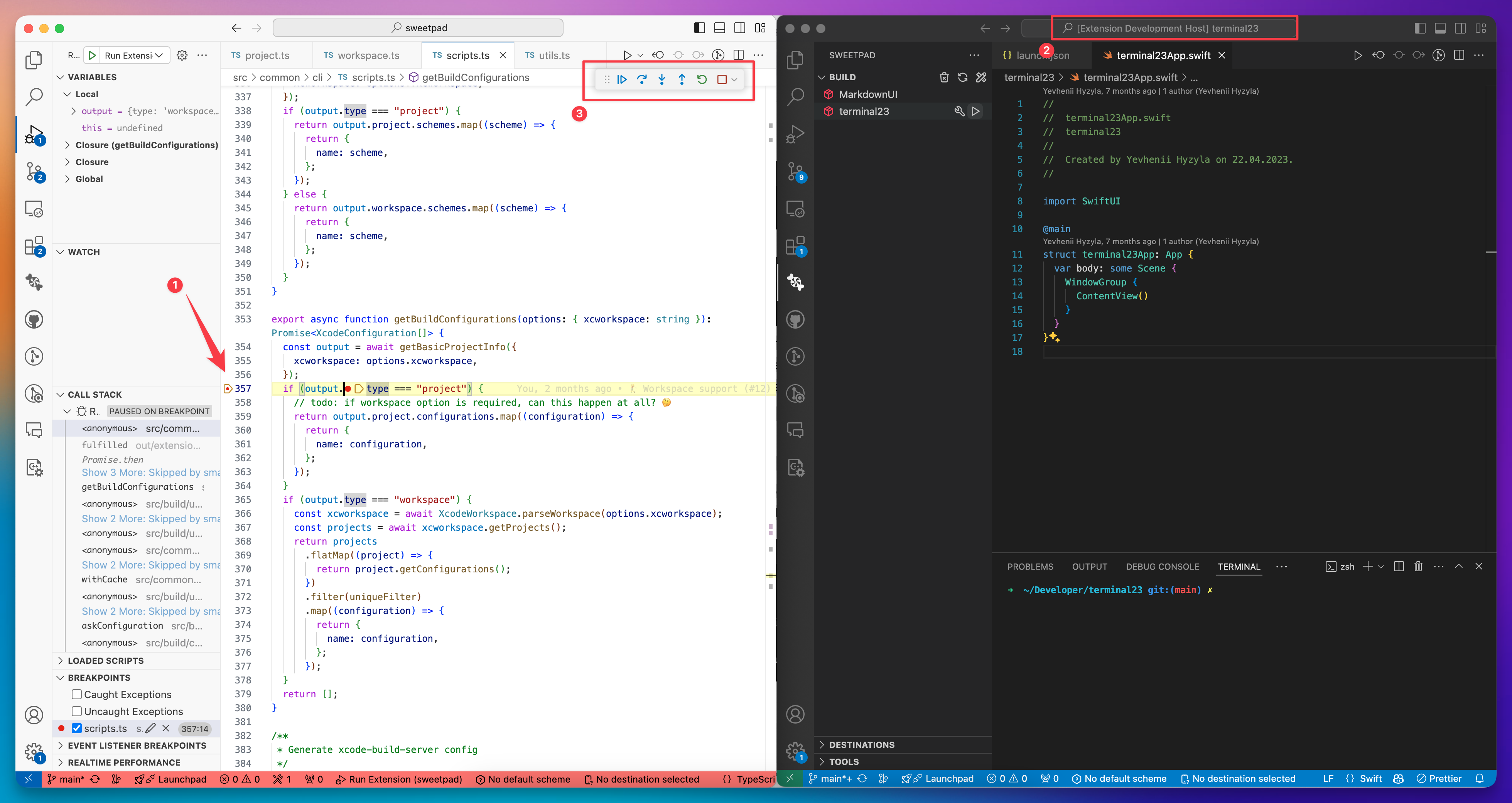Open the PROBLEMS tab in the dark window

click(x=1030, y=567)
